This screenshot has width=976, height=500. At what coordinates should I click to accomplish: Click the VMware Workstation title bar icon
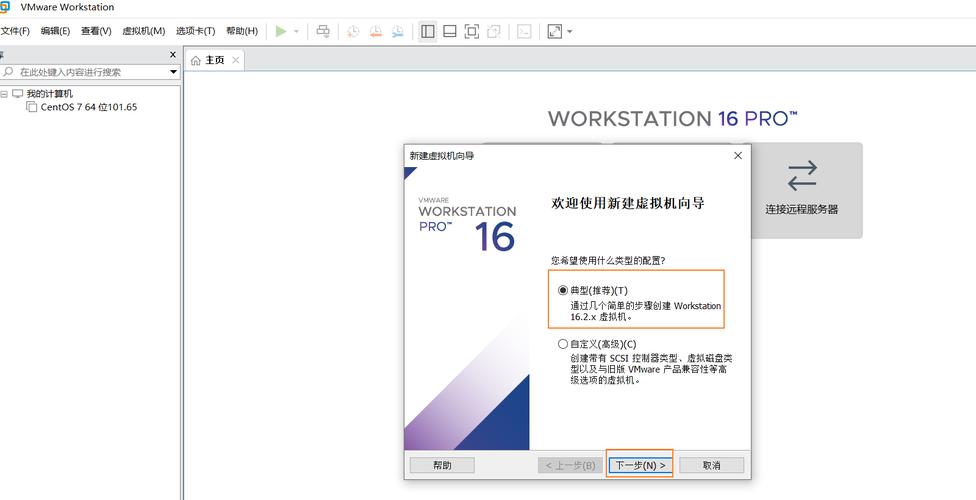5,7
